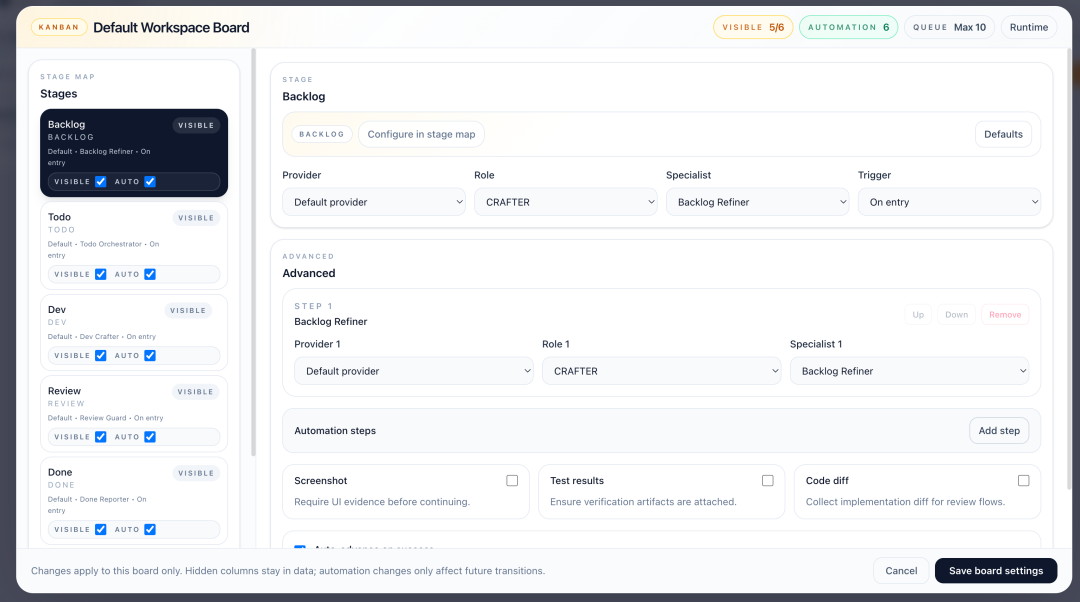
Task: Click Configure in stage map
Action: (x=422, y=134)
